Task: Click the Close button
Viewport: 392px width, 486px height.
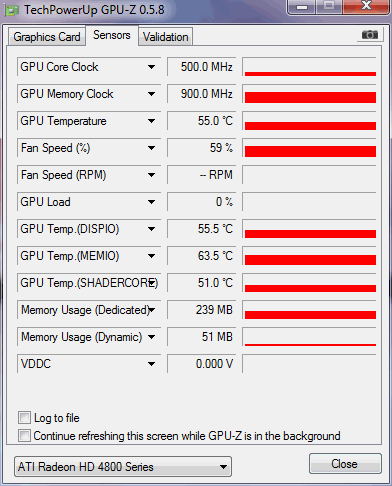Action: tap(344, 464)
